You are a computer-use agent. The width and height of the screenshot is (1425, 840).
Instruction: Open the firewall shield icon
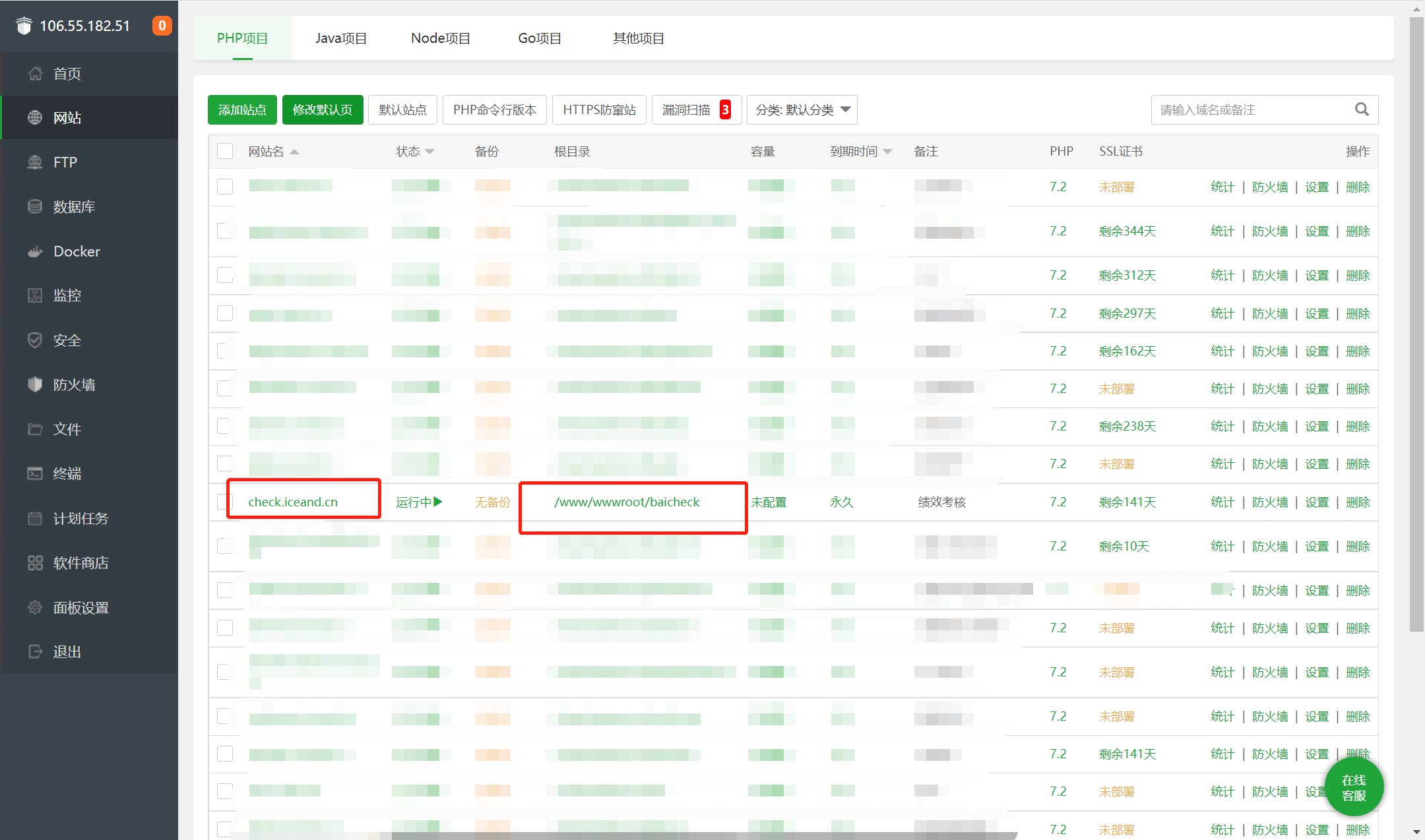point(35,384)
